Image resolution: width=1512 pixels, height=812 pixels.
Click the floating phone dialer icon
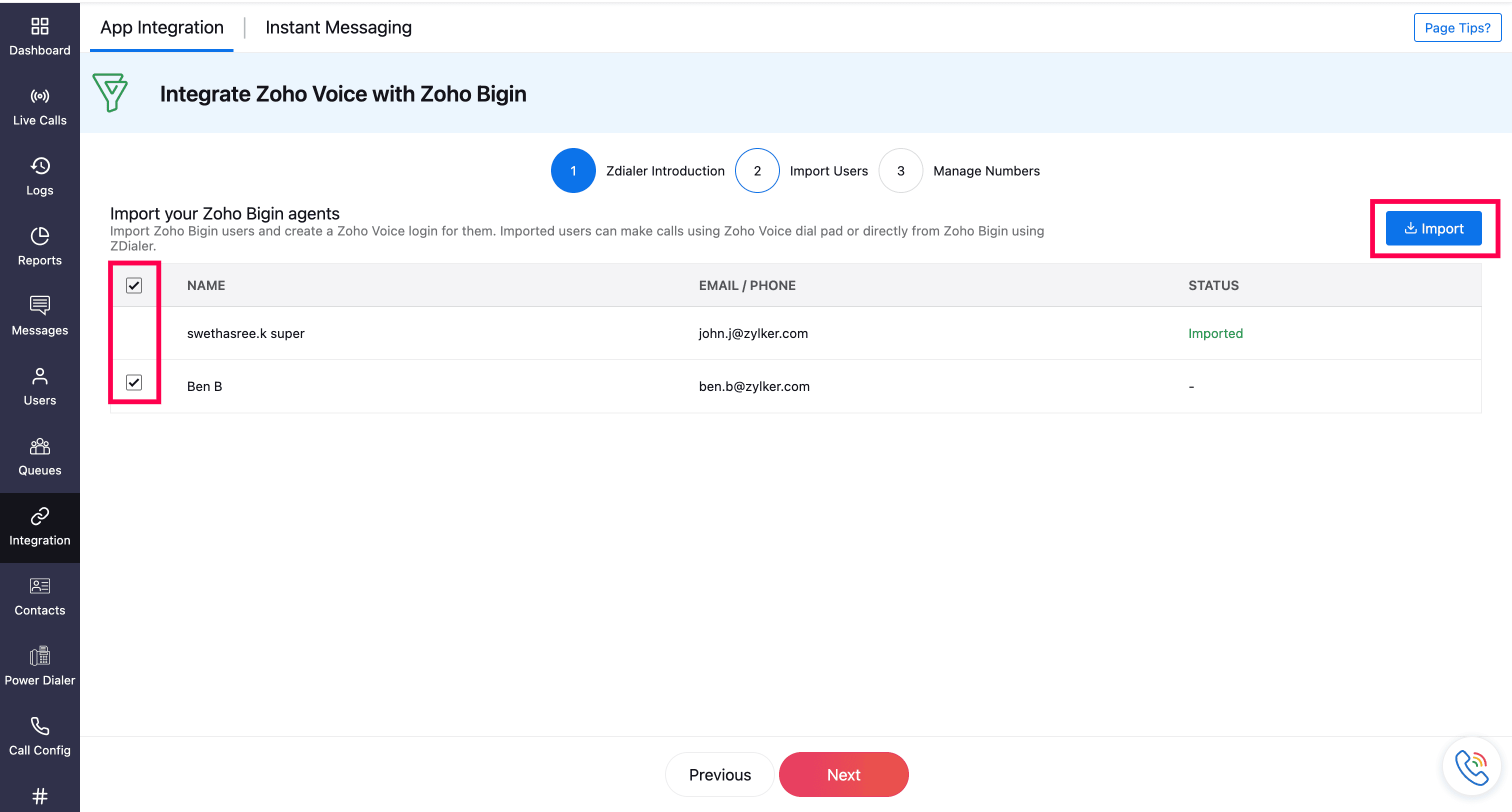coord(1471,766)
